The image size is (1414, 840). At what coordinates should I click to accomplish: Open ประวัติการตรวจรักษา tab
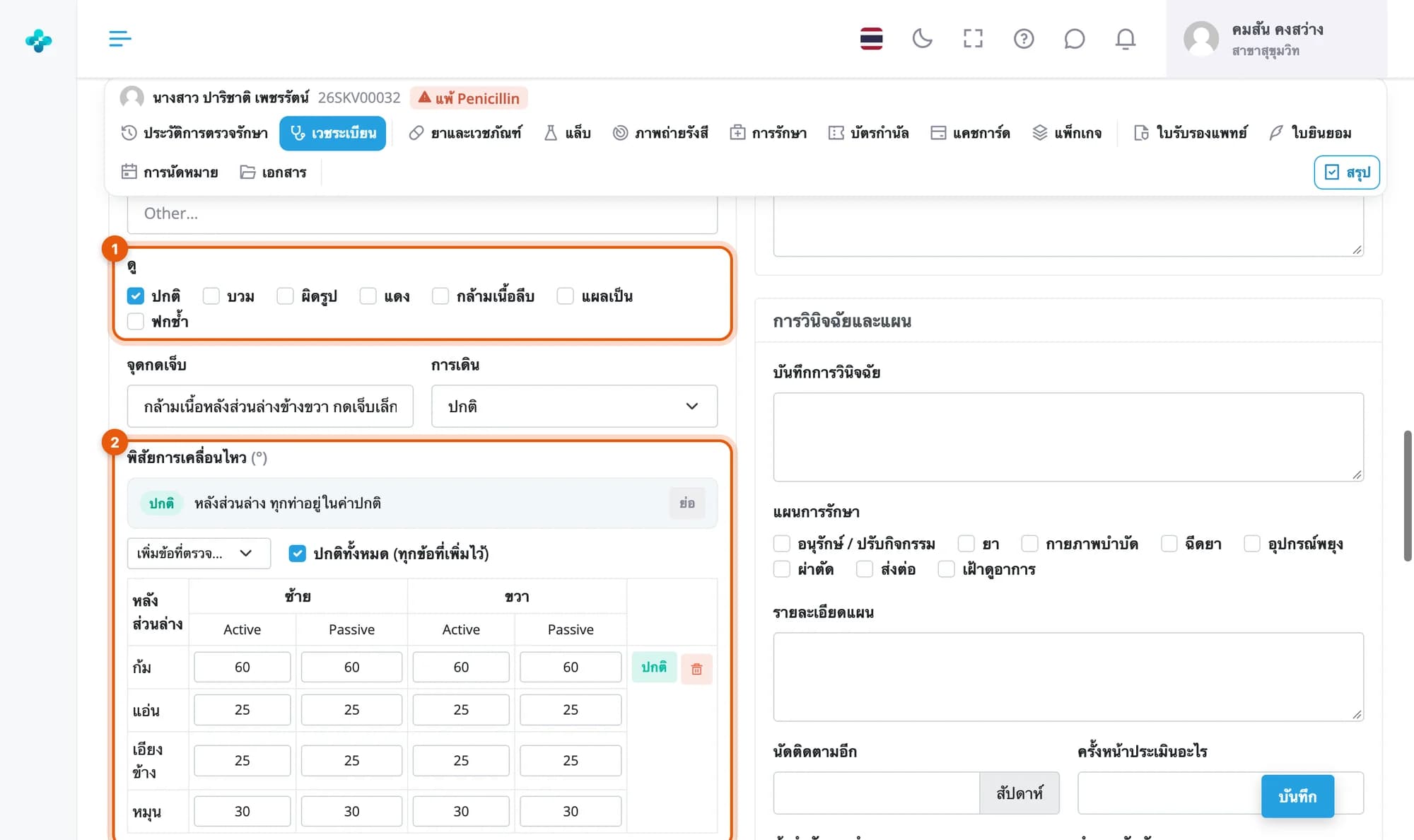(x=194, y=133)
